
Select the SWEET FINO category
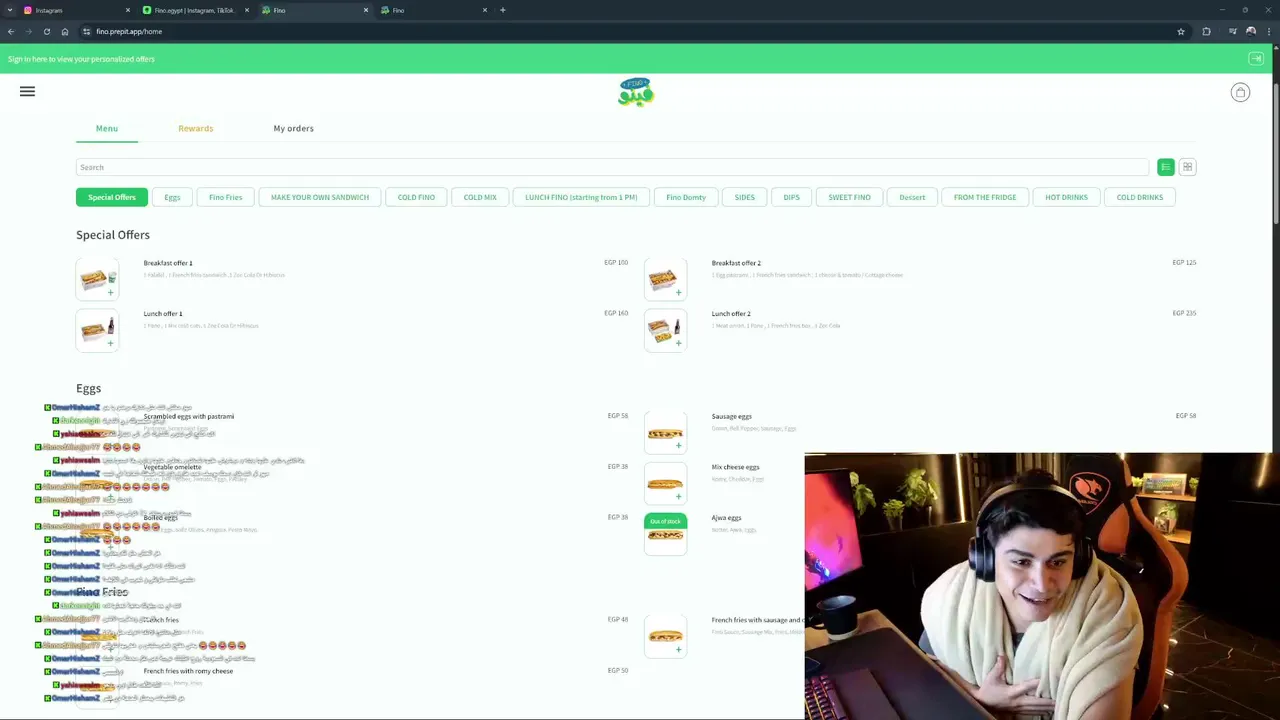(x=849, y=197)
